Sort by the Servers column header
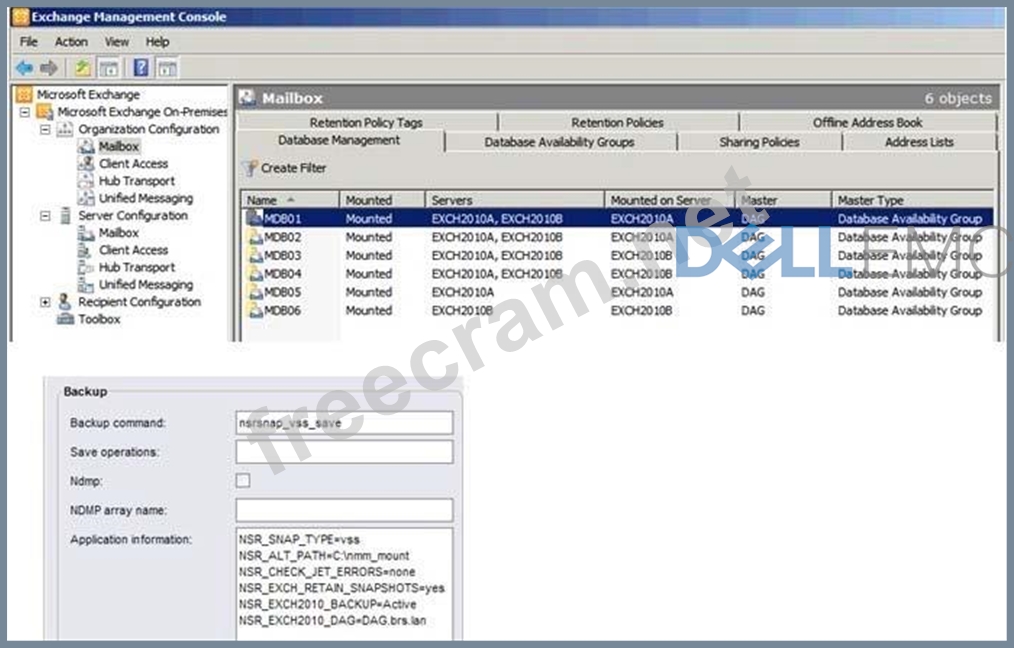The image size is (1014, 648). click(x=514, y=200)
